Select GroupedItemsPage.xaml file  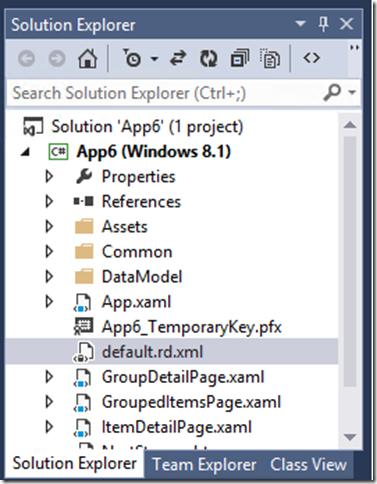(x=191, y=402)
